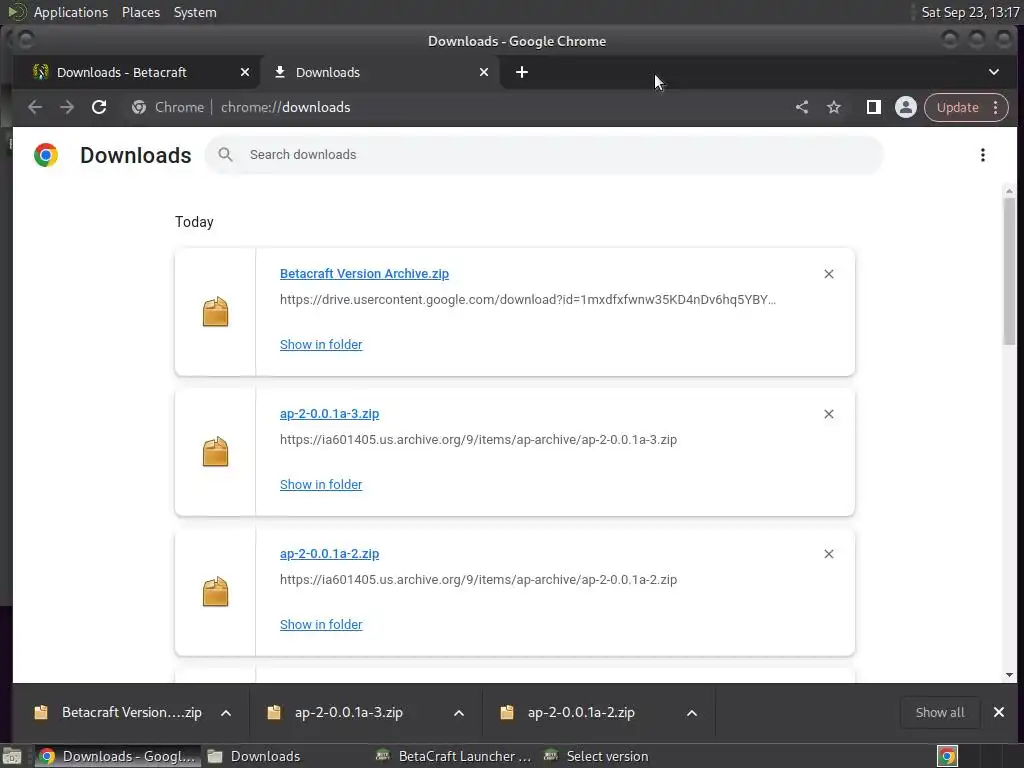Remove ap-2-0.0.1a-2.zip from the list
This screenshot has width=1024, height=768.
click(x=829, y=553)
